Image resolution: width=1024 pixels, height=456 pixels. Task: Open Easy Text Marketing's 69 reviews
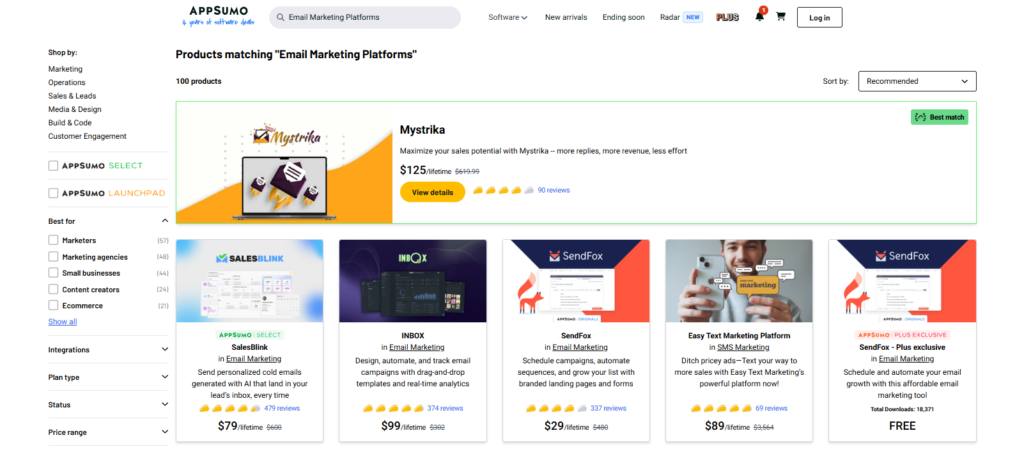click(x=771, y=408)
